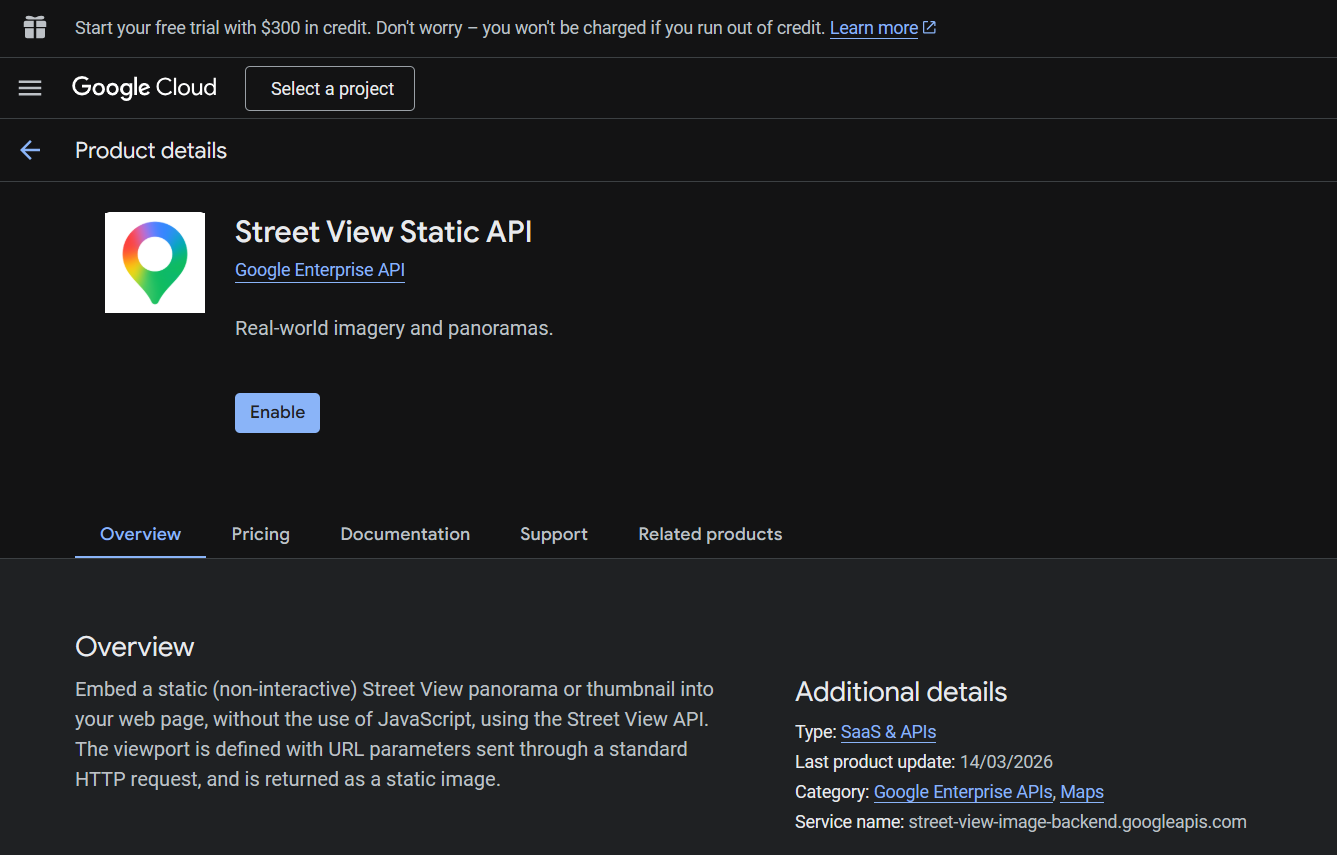Image resolution: width=1337 pixels, height=855 pixels.
Task: Open the hamburger navigation menu
Action: click(x=30, y=88)
